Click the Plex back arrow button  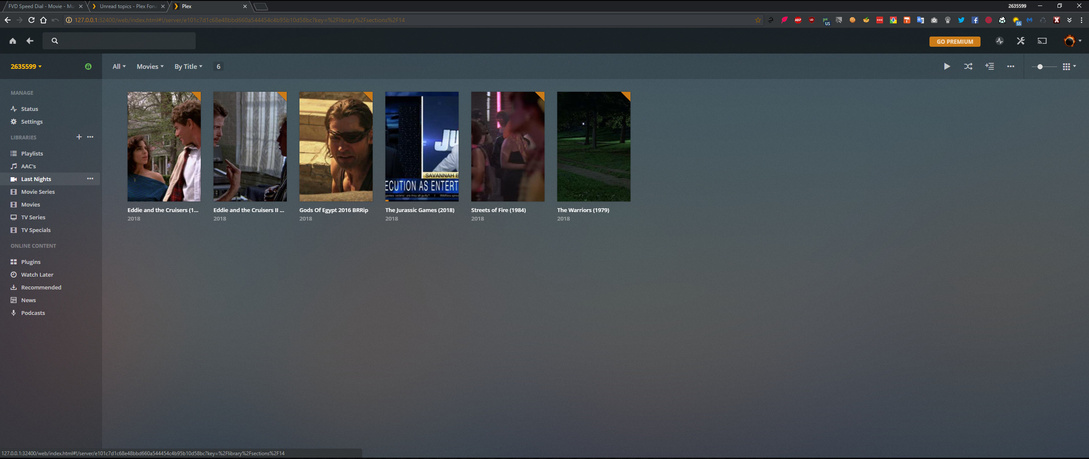click(x=30, y=41)
